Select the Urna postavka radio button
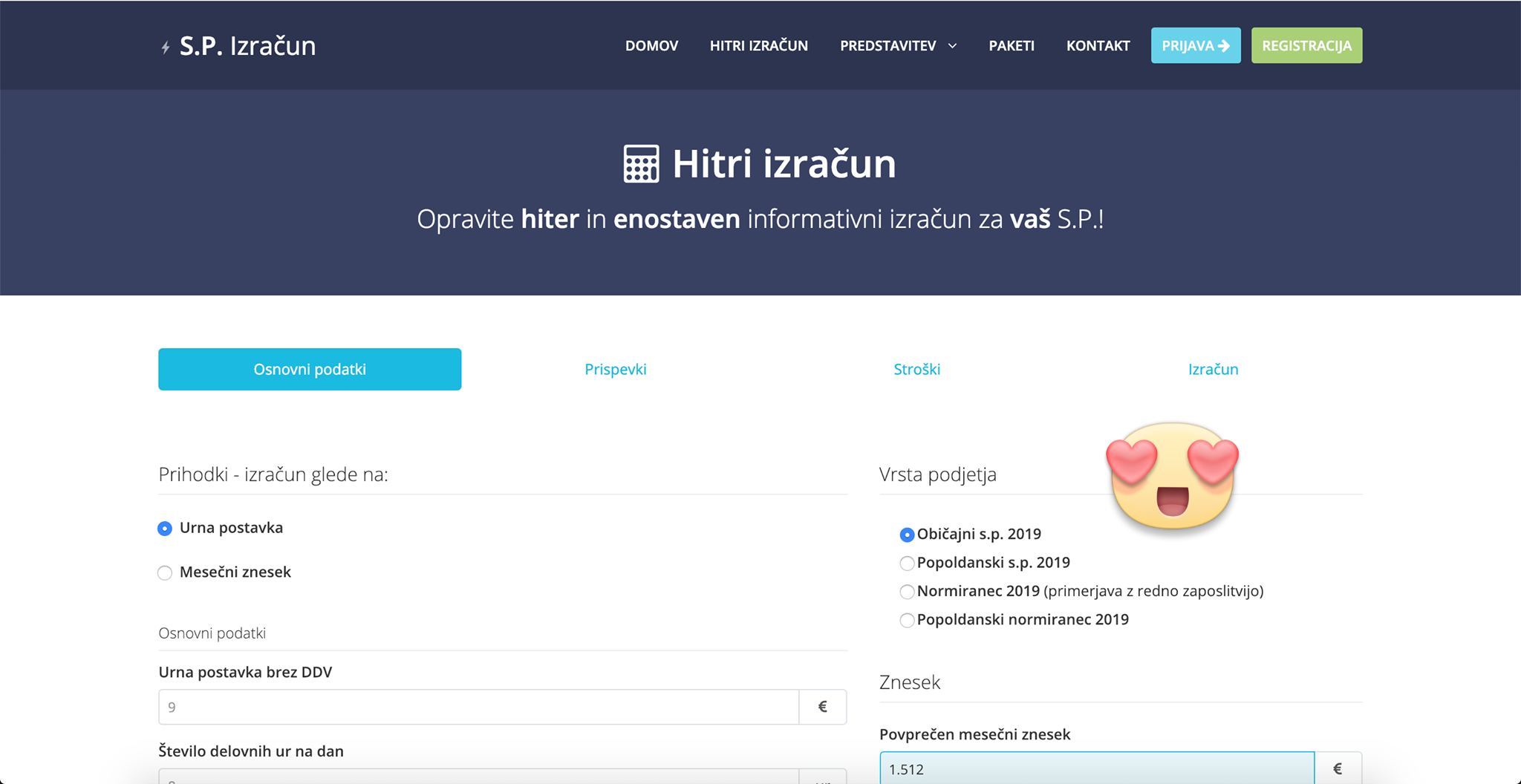The image size is (1521, 784). pyautogui.click(x=165, y=529)
